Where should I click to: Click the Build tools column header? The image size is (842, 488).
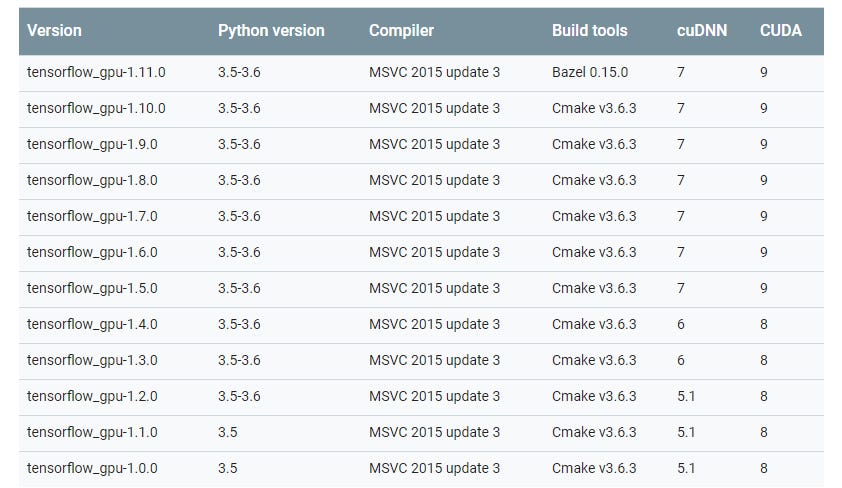[x=589, y=31]
